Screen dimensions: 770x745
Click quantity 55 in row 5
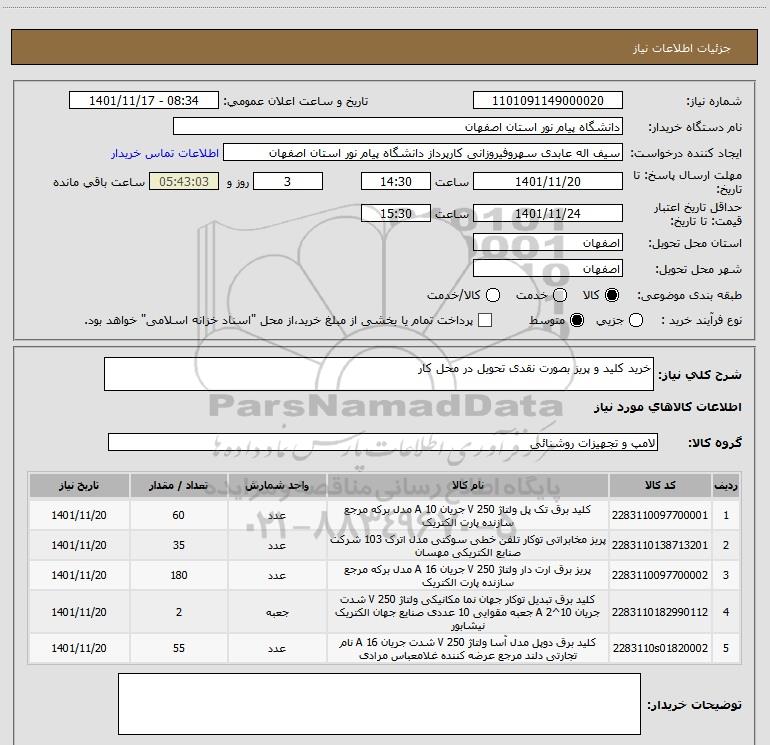[179, 648]
